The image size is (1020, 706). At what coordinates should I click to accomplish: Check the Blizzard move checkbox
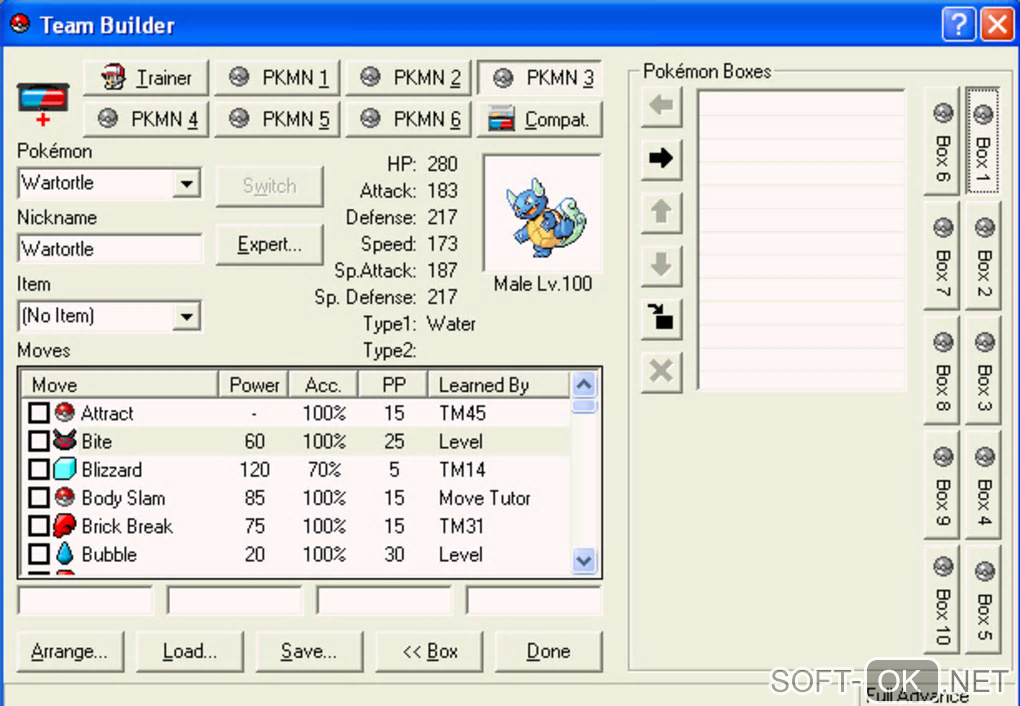click(x=38, y=468)
